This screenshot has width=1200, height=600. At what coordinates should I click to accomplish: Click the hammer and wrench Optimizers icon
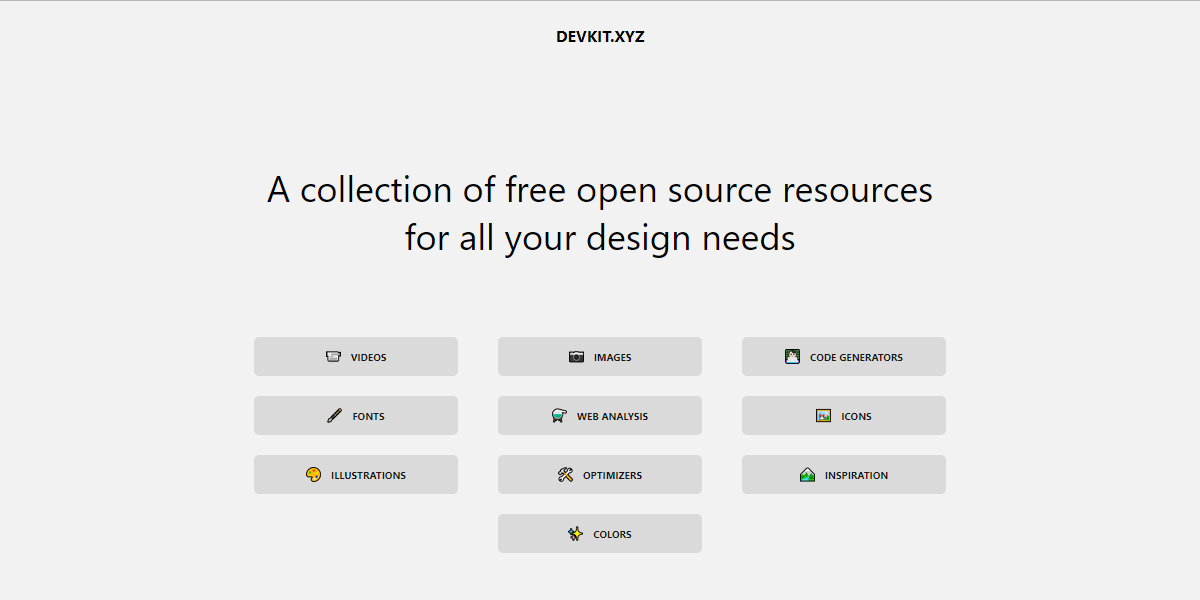566,475
